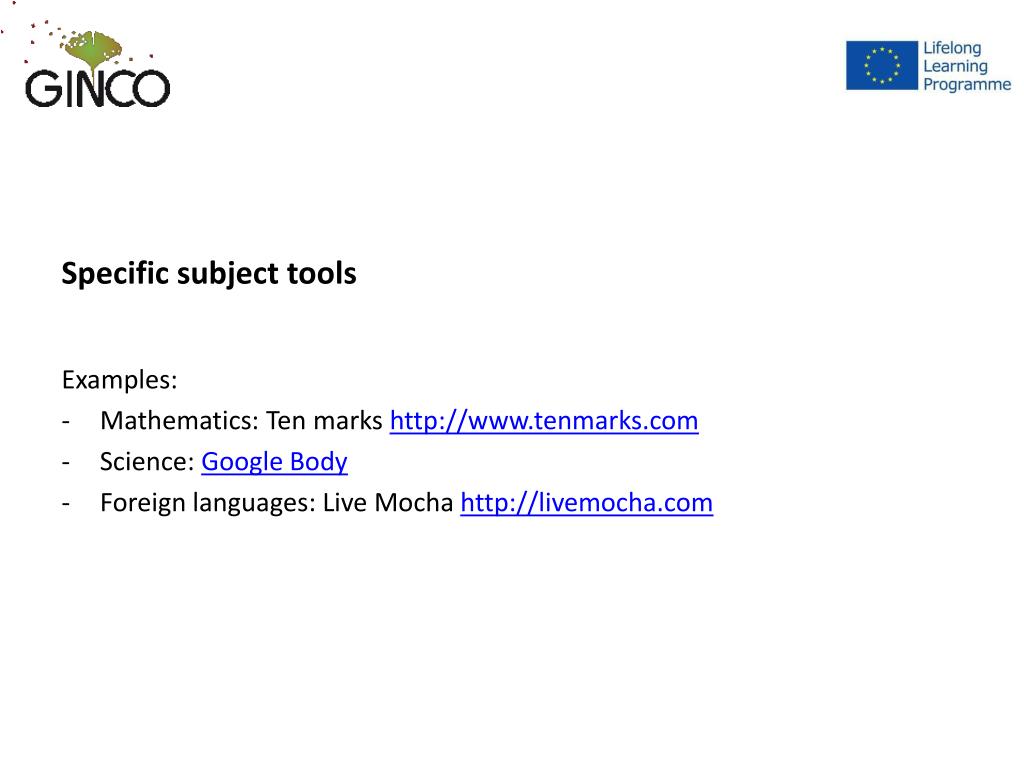
Task: Click the 'Ten marks' tool name
Action: pyautogui.click(x=324, y=421)
